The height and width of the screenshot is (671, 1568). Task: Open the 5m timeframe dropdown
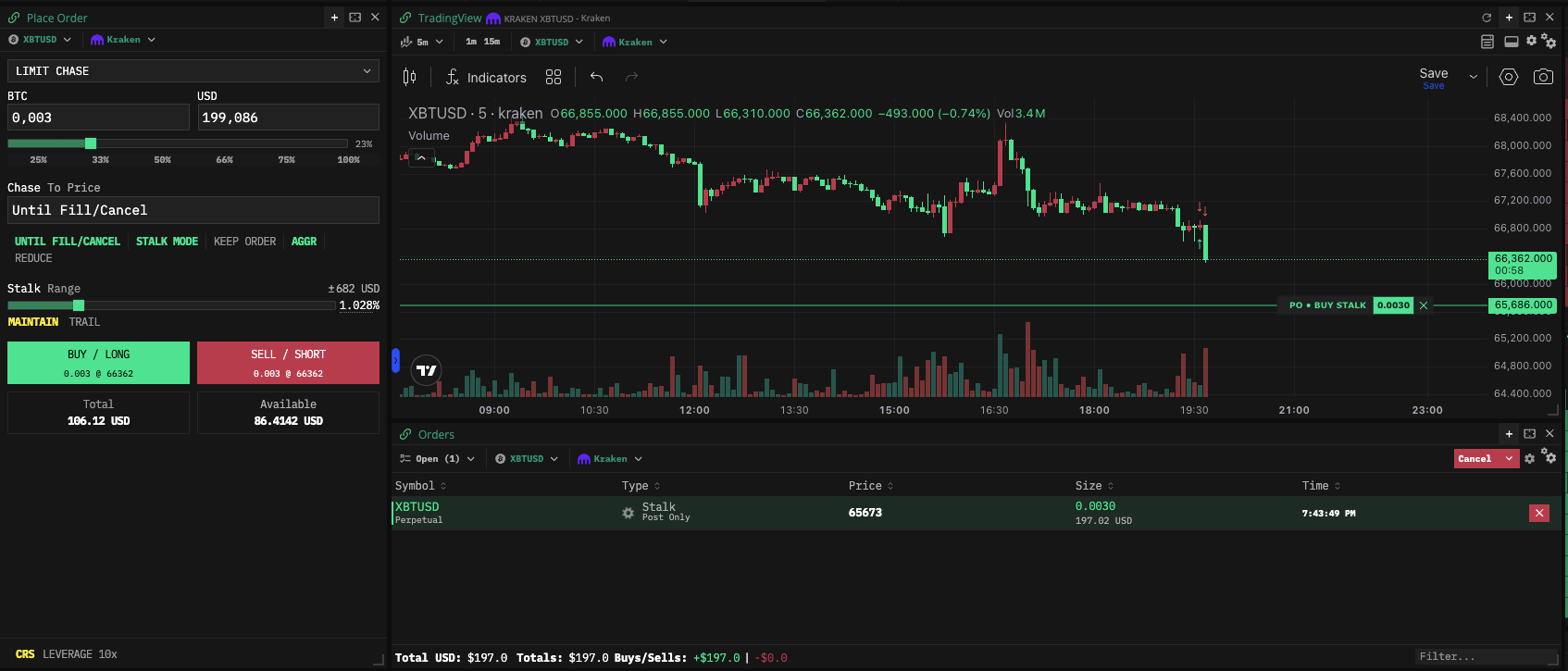click(422, 42)
